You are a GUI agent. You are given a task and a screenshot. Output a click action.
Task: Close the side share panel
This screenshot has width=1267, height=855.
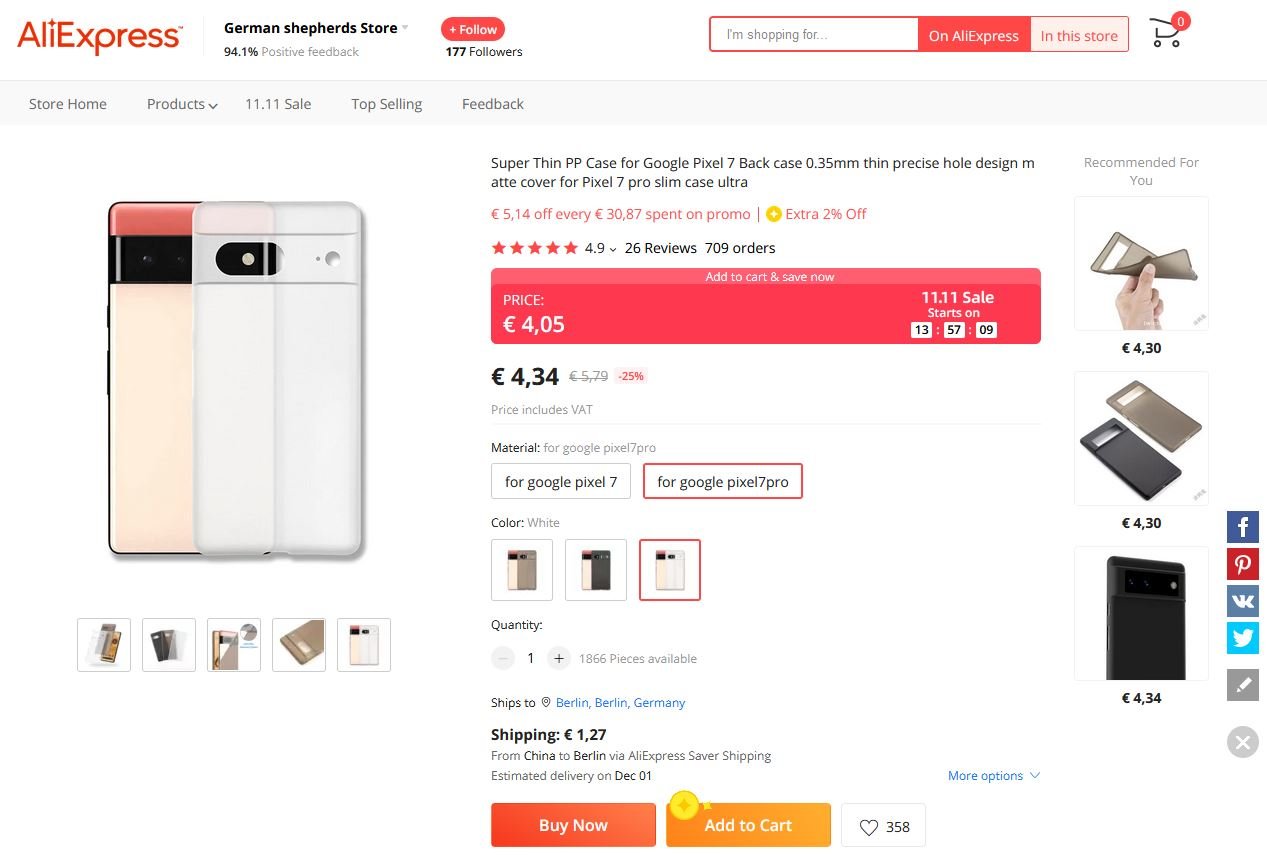pyautogui.click(x=1242, y=742)
